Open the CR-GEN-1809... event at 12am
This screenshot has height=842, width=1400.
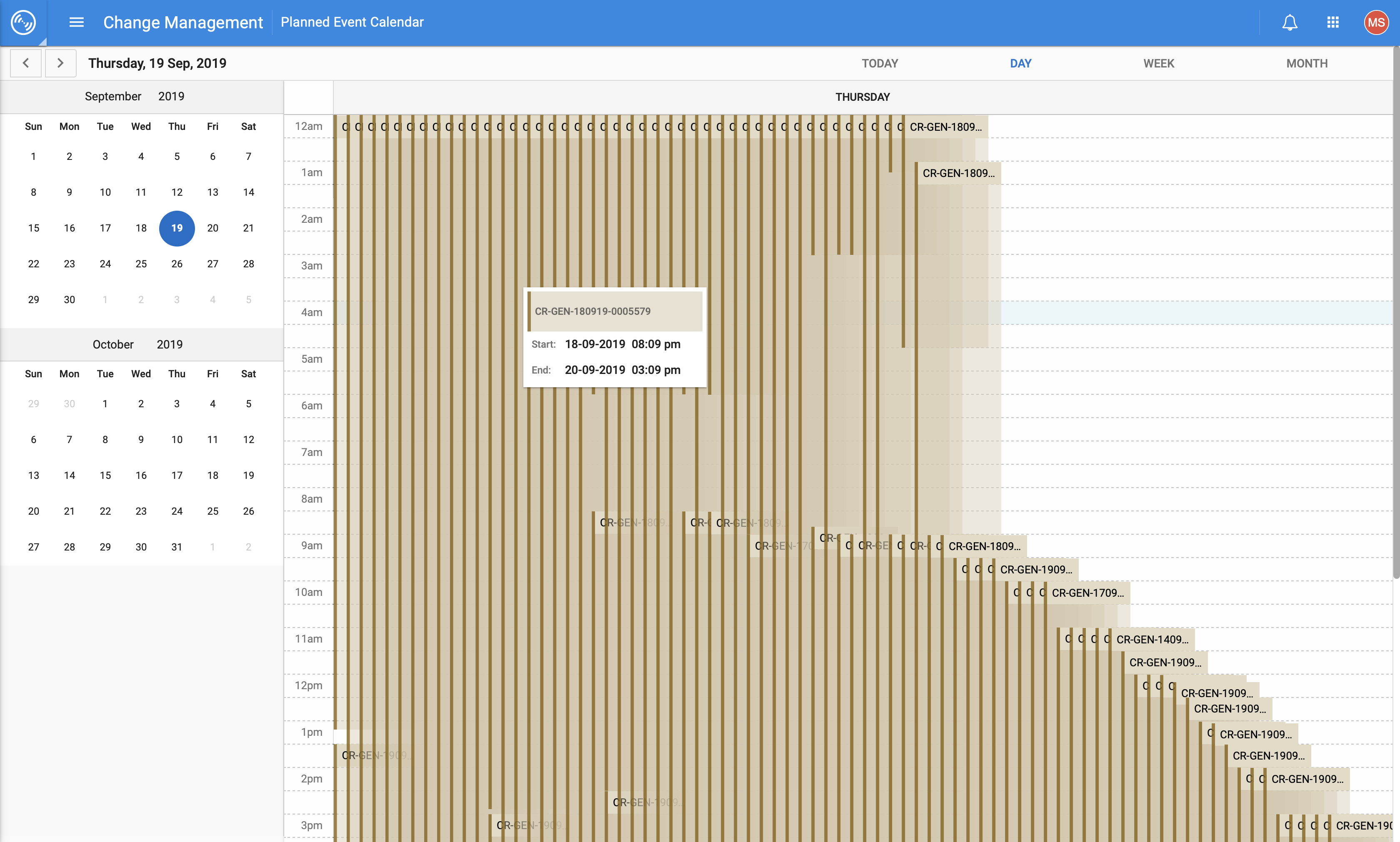tap(945, 127)
